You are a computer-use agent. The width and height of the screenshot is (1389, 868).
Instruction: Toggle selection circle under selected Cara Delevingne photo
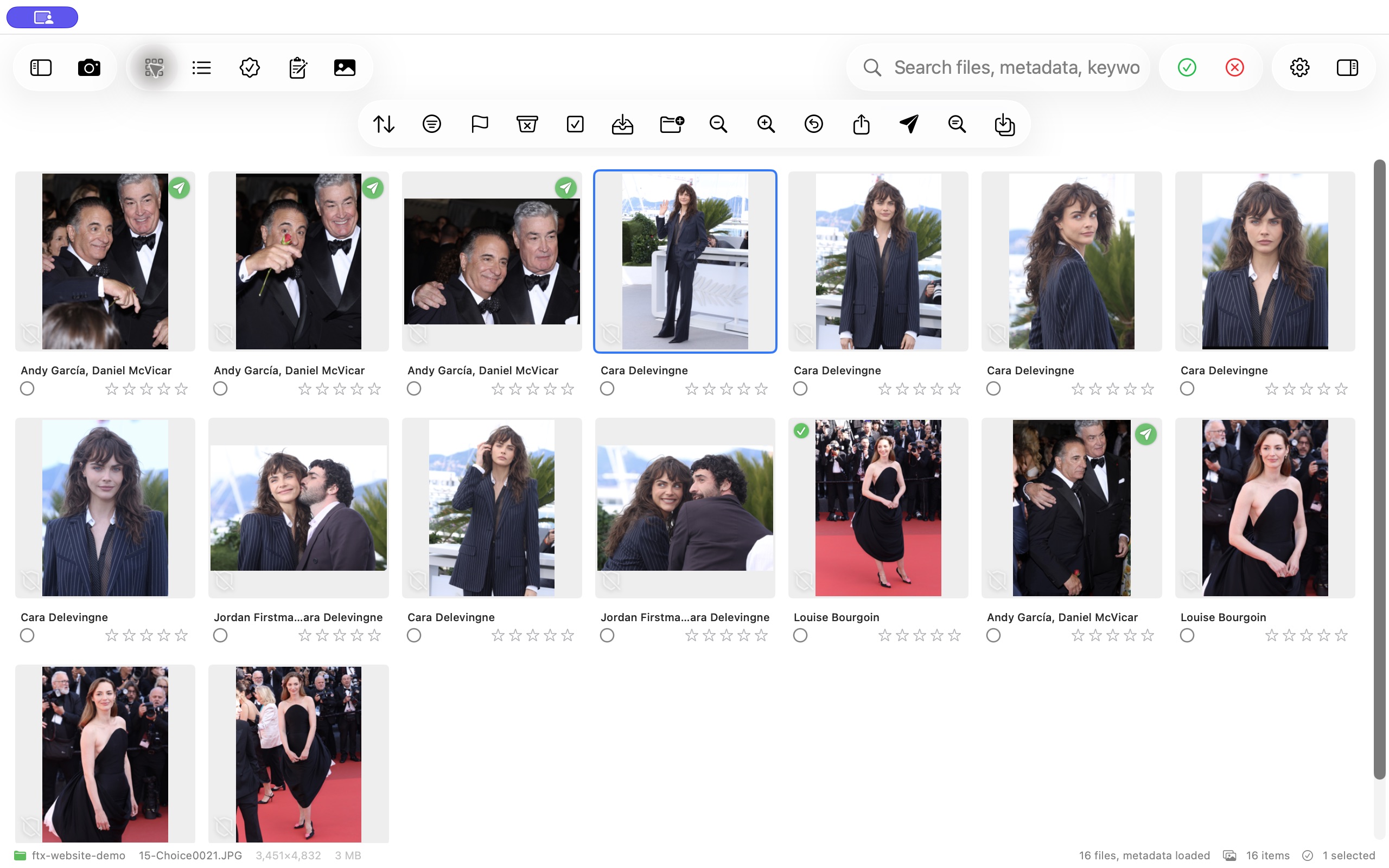point(607,388)
